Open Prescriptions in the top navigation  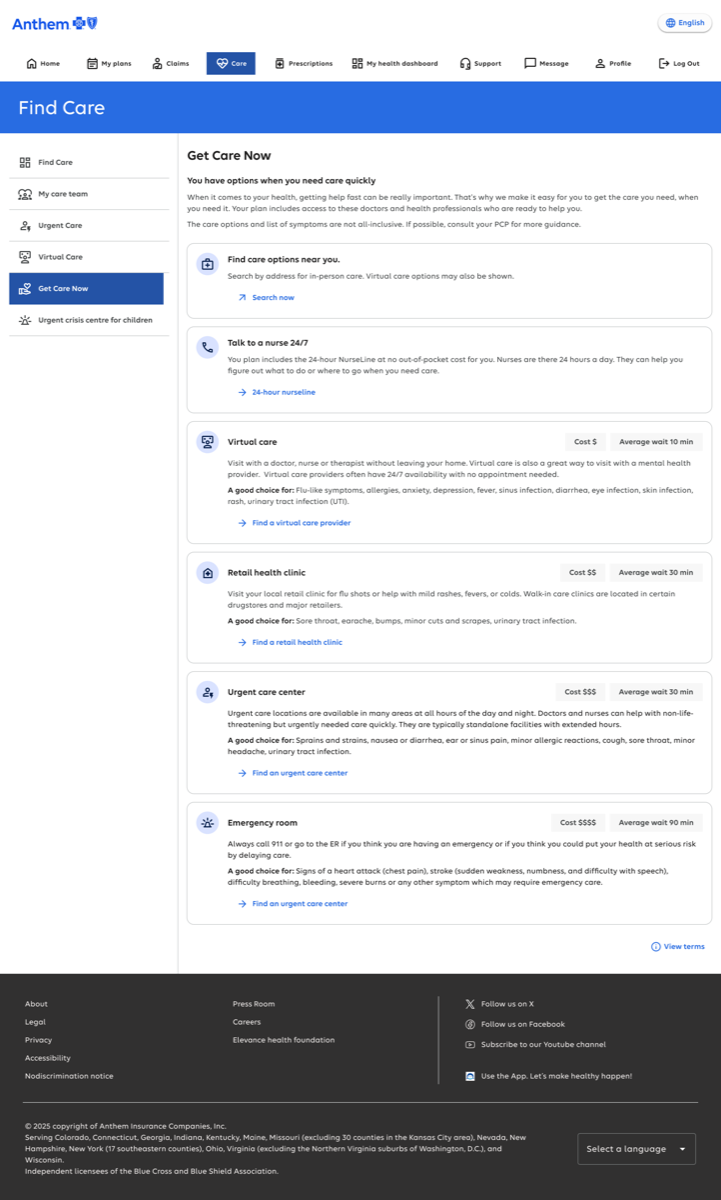tap(303, 63)
